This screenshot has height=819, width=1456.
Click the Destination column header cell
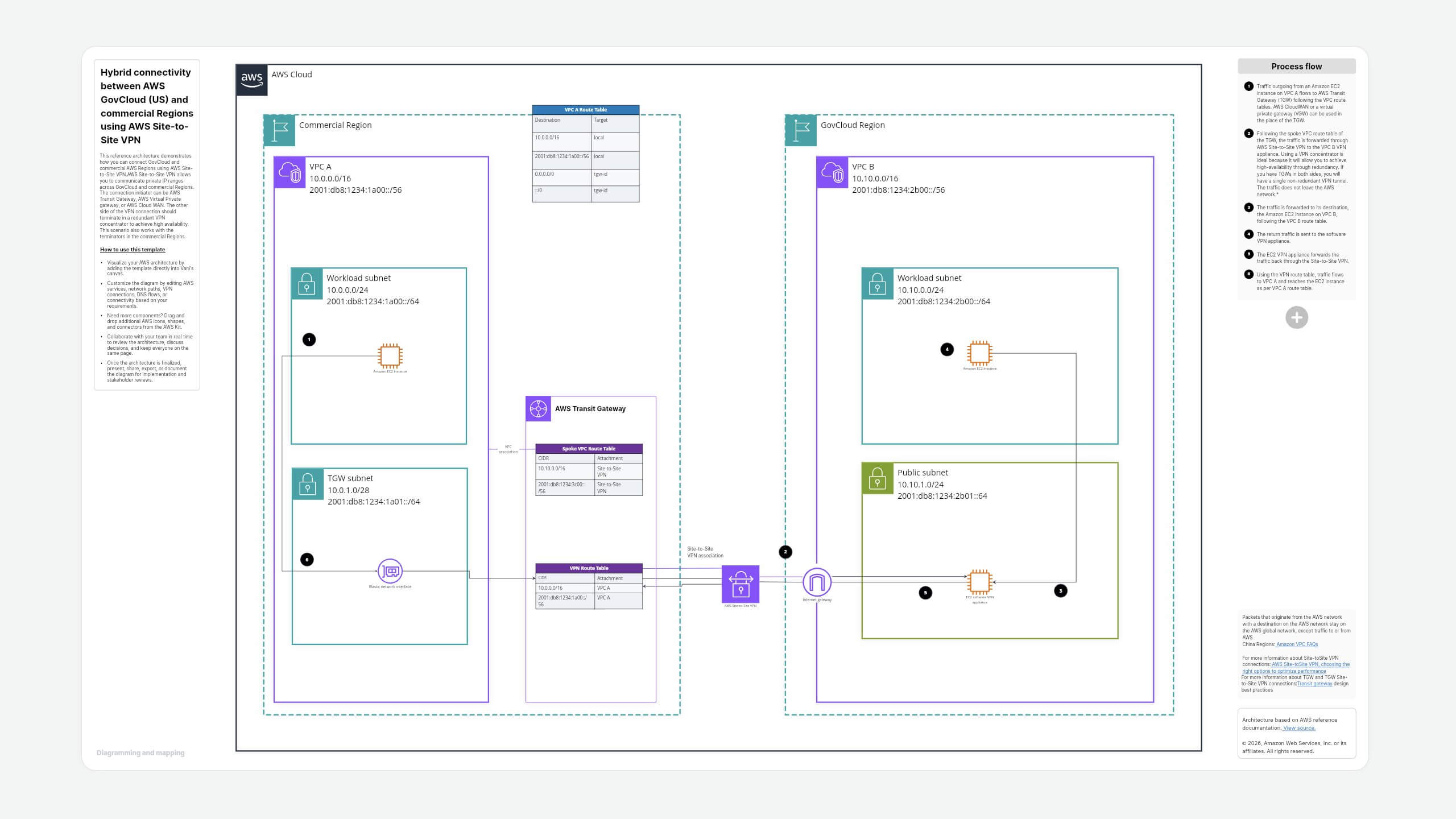click(562, 123)
